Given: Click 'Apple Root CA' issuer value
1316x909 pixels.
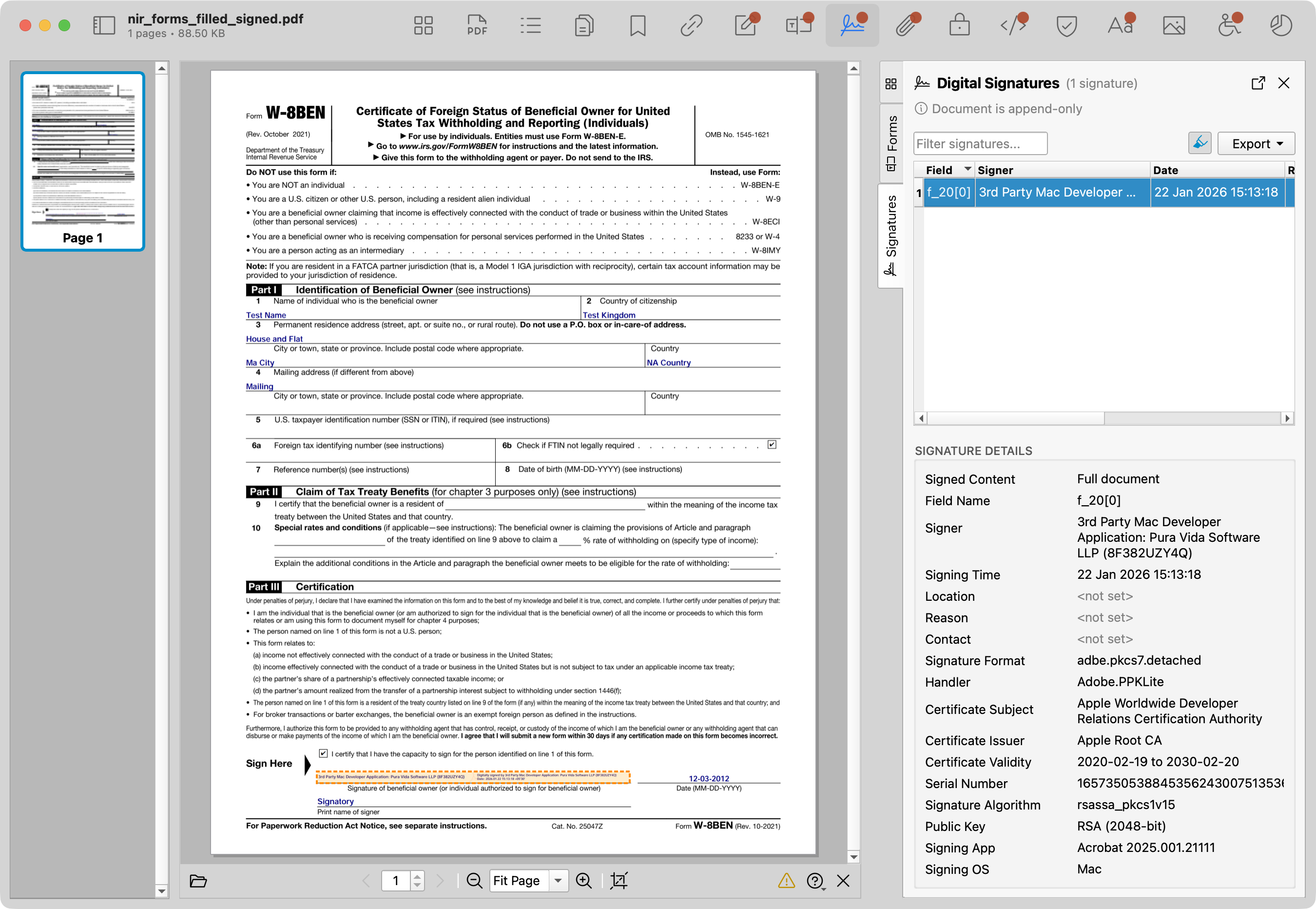Looking at the screenshot, I should point(1119,740).
